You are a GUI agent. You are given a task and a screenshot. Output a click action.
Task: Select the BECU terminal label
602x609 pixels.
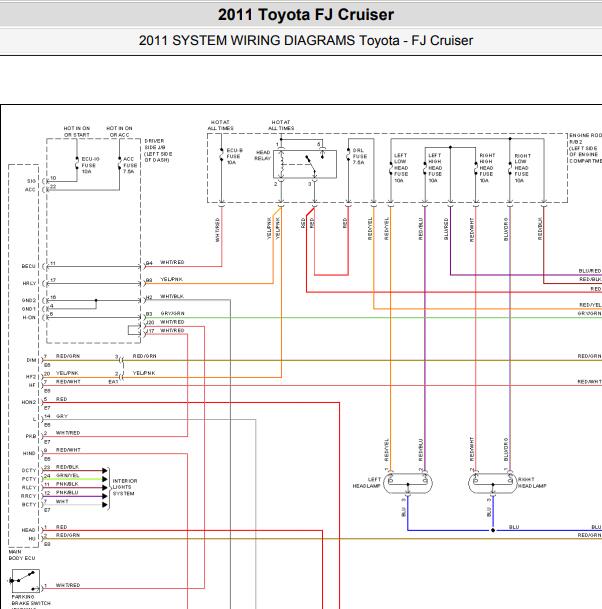(x=28, y=266)
